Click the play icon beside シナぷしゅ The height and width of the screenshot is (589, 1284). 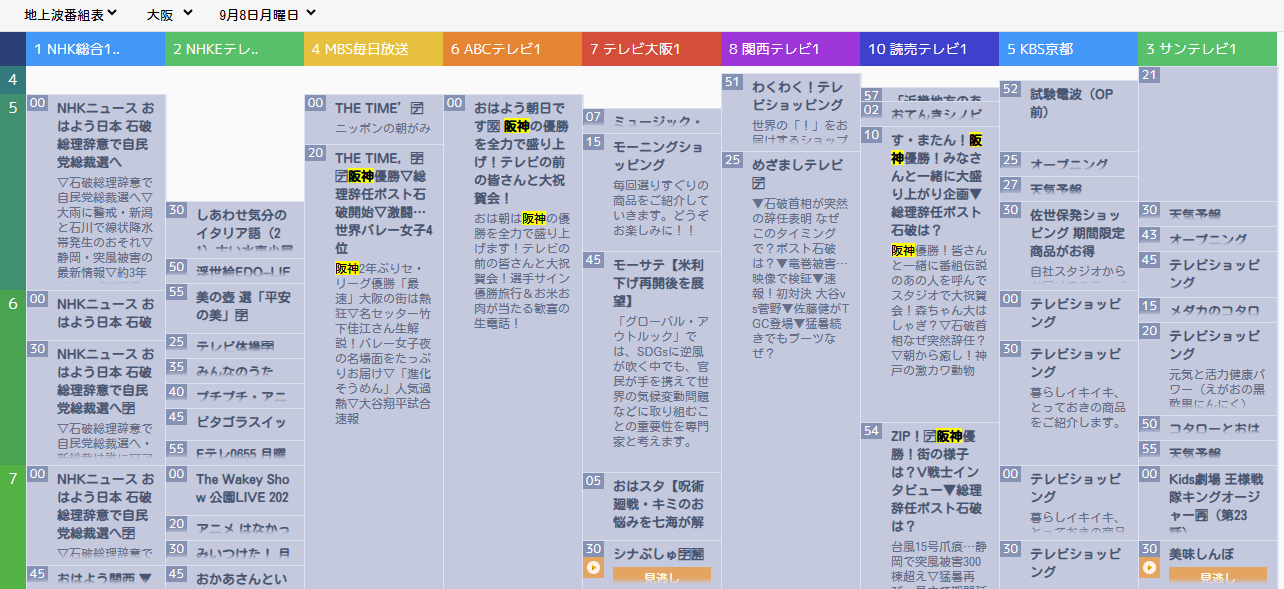(x=593, y=568)
